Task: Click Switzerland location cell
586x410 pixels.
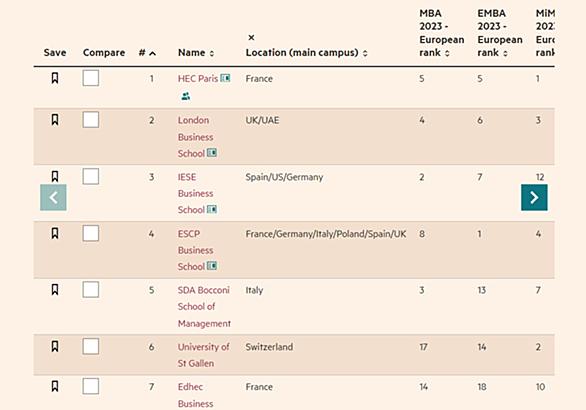Action: [269, 347]
